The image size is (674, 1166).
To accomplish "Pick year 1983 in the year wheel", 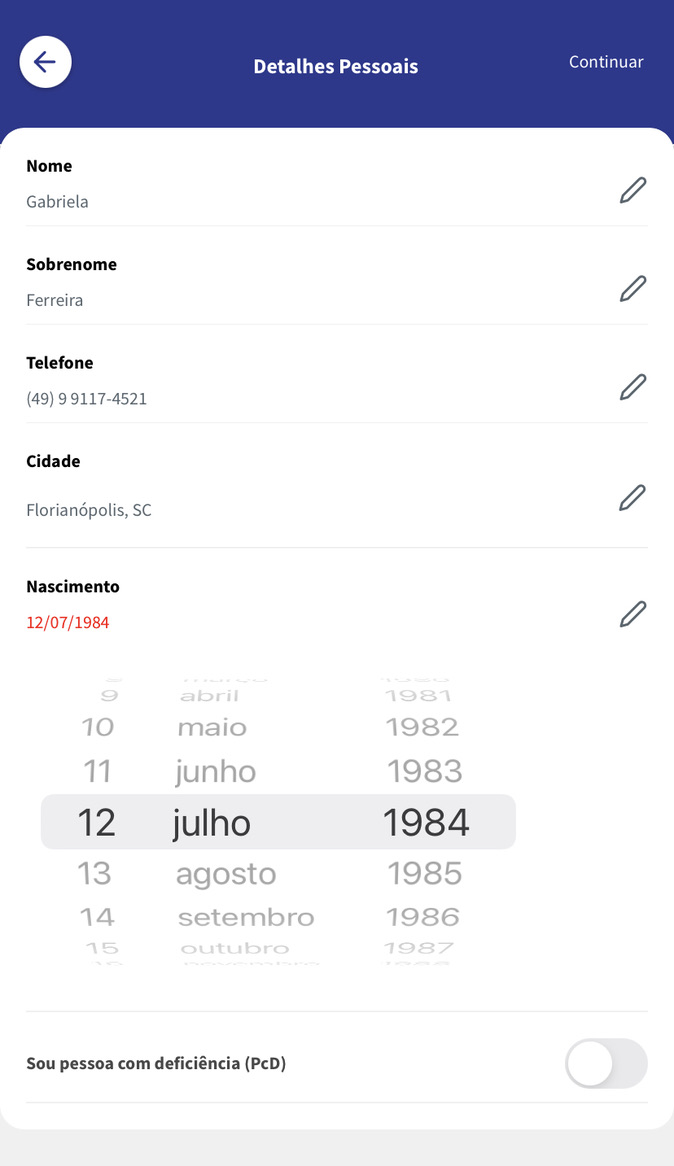I will [425, 771].
